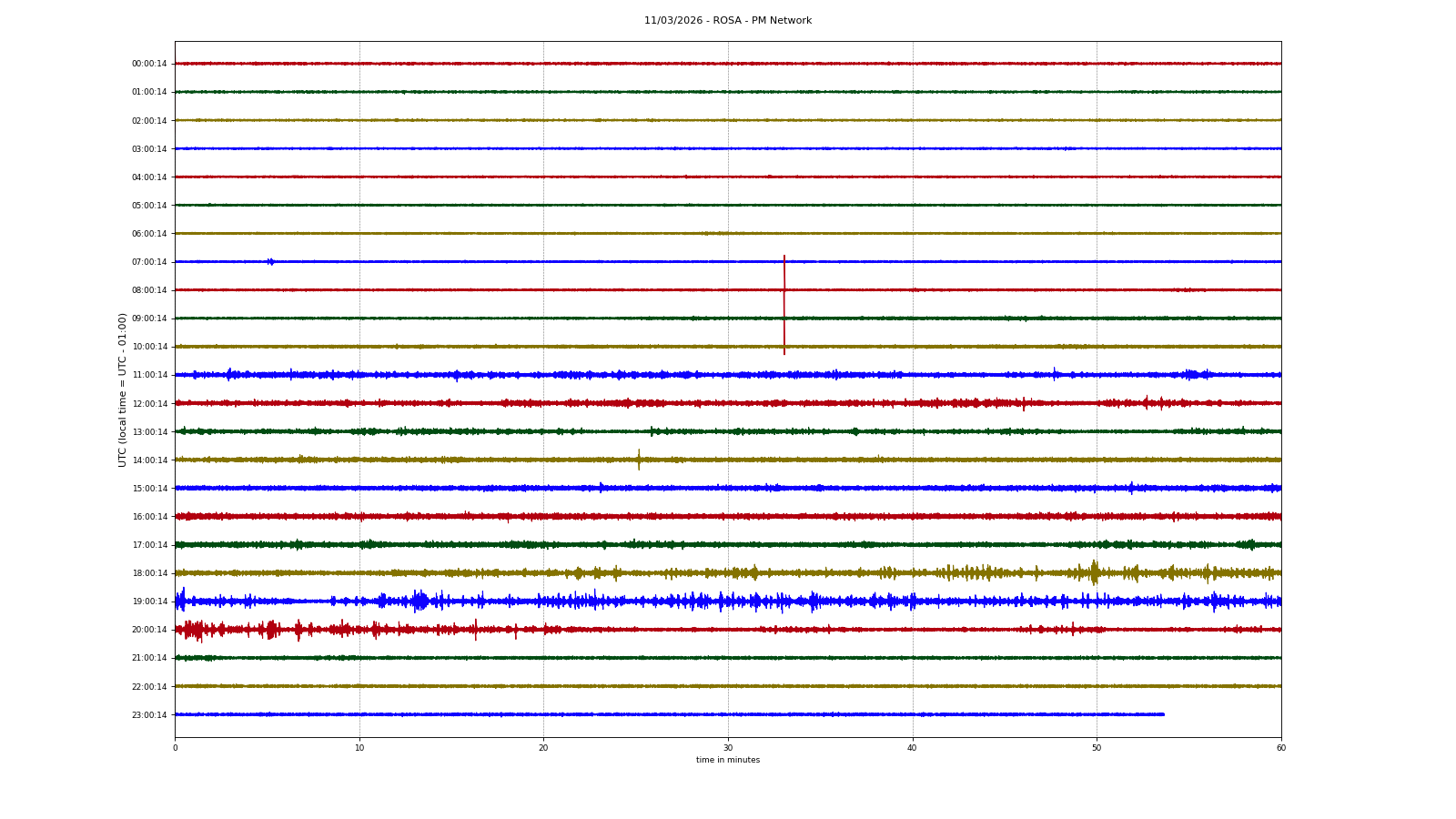Click the right end of the 23:00:14 trace
This screenshot has height=819, width=1456.
pyautogui.click(x=1162, y=714)
